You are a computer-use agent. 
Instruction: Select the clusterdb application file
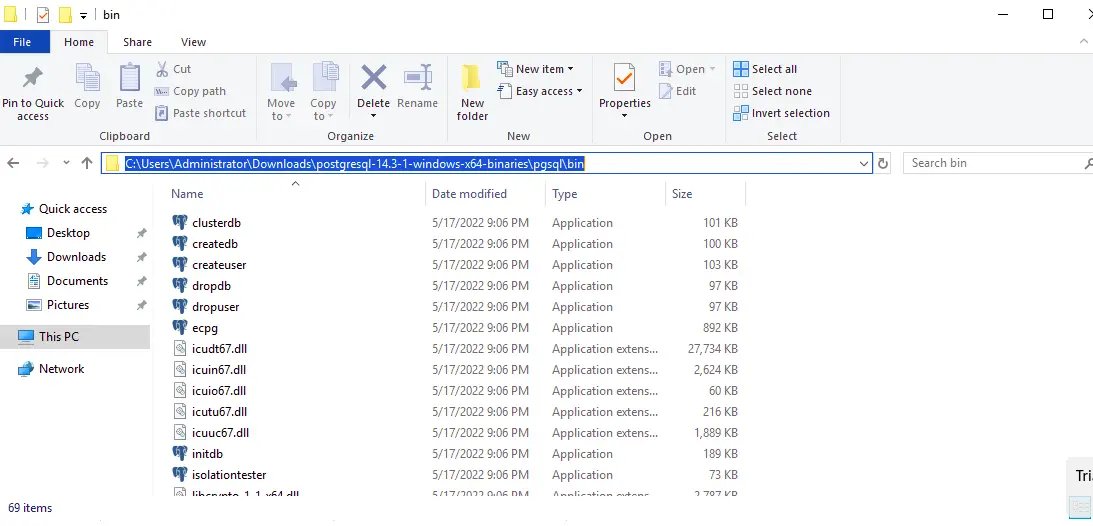pos(216,223)
